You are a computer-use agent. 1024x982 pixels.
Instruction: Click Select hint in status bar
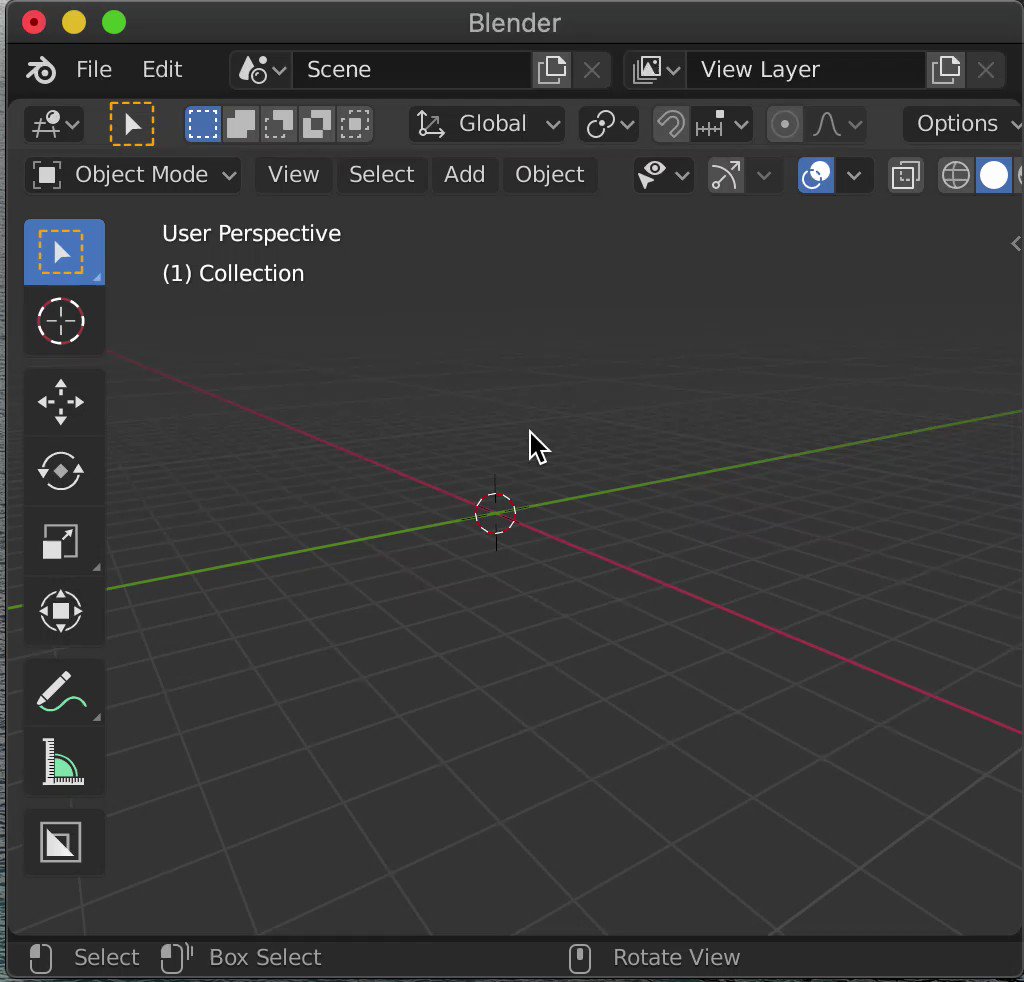[x=106, y=957]
